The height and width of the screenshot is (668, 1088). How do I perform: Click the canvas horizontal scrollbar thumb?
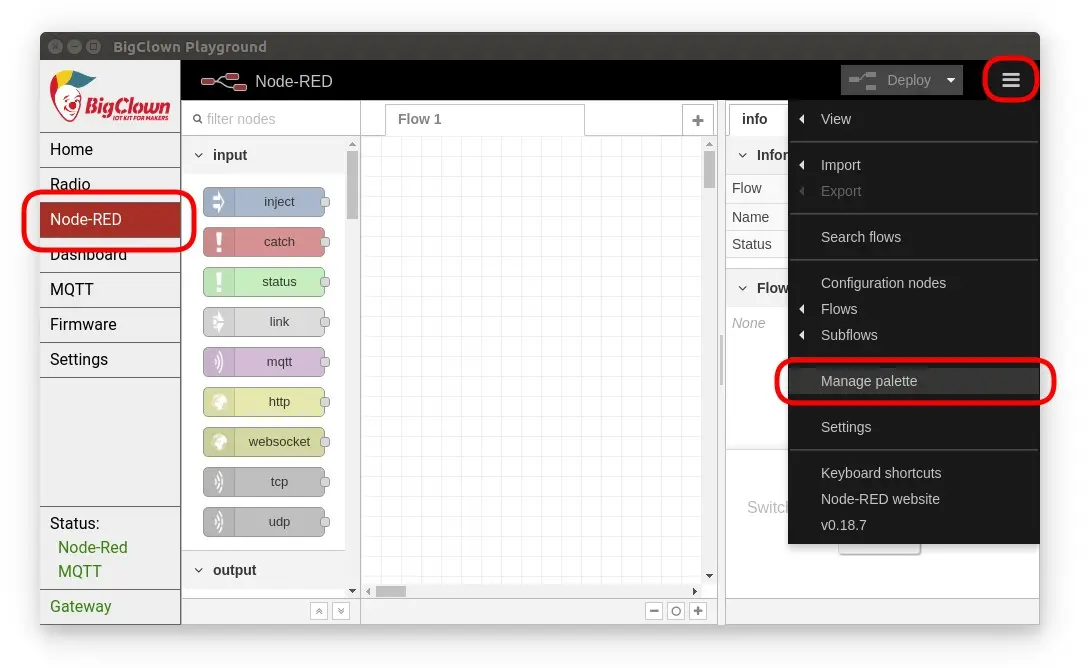pos(391,592)
